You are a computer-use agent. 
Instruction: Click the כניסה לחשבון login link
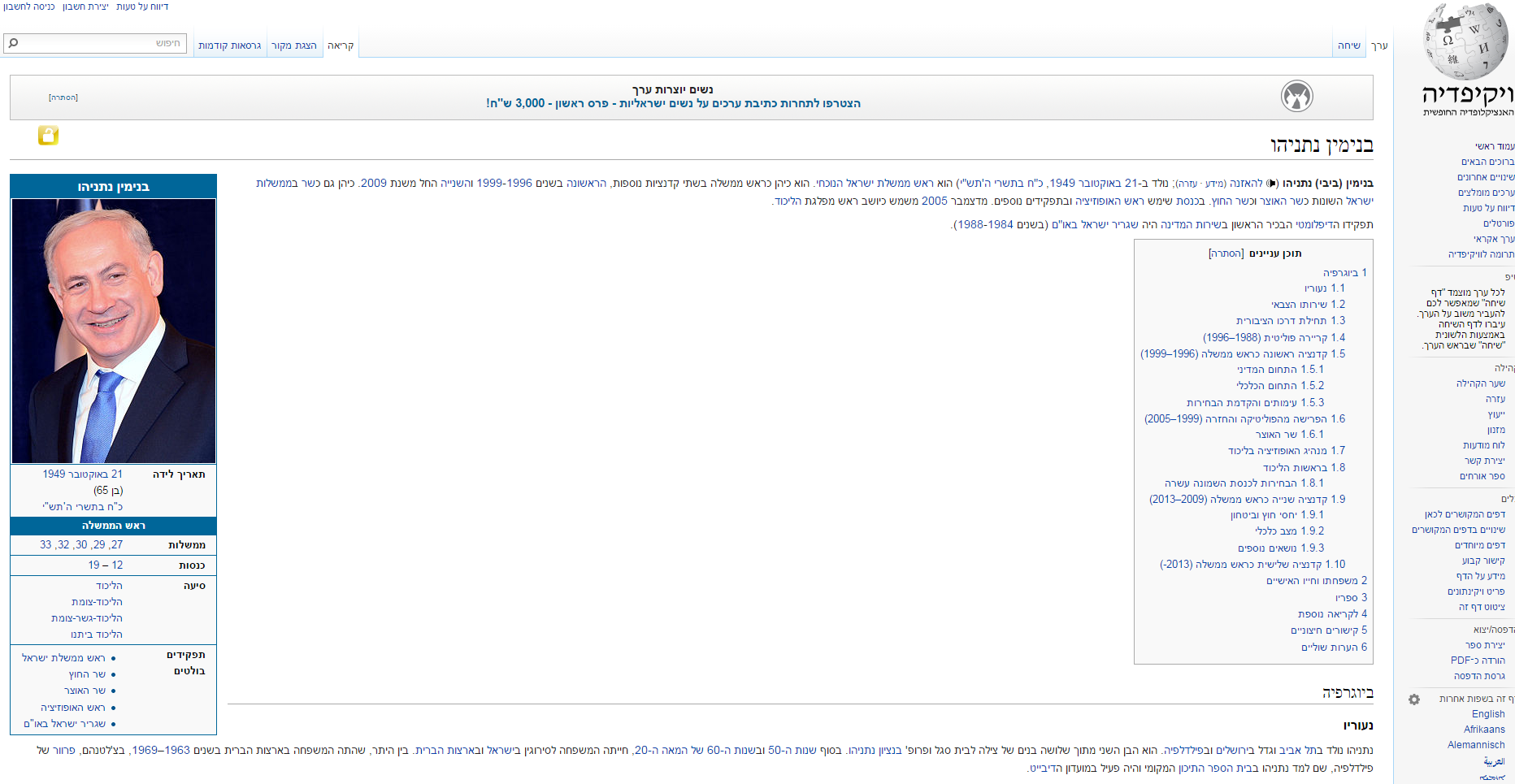click(29, 6)
